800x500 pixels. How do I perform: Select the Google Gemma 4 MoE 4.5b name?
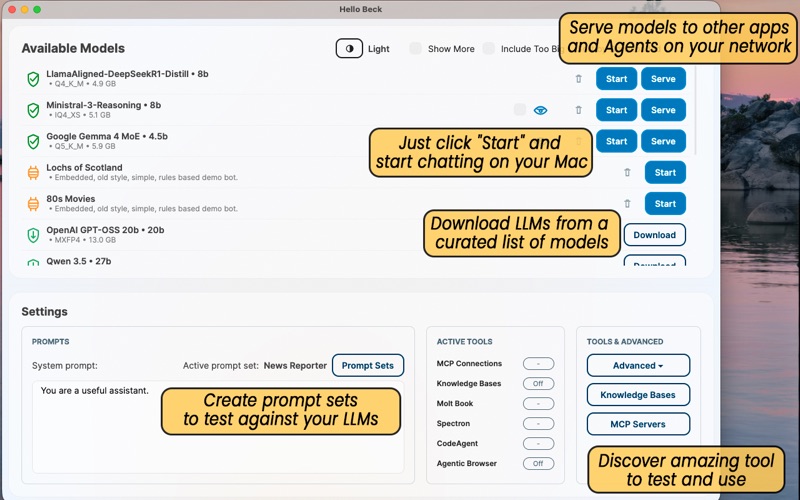(x=107, y=136)
